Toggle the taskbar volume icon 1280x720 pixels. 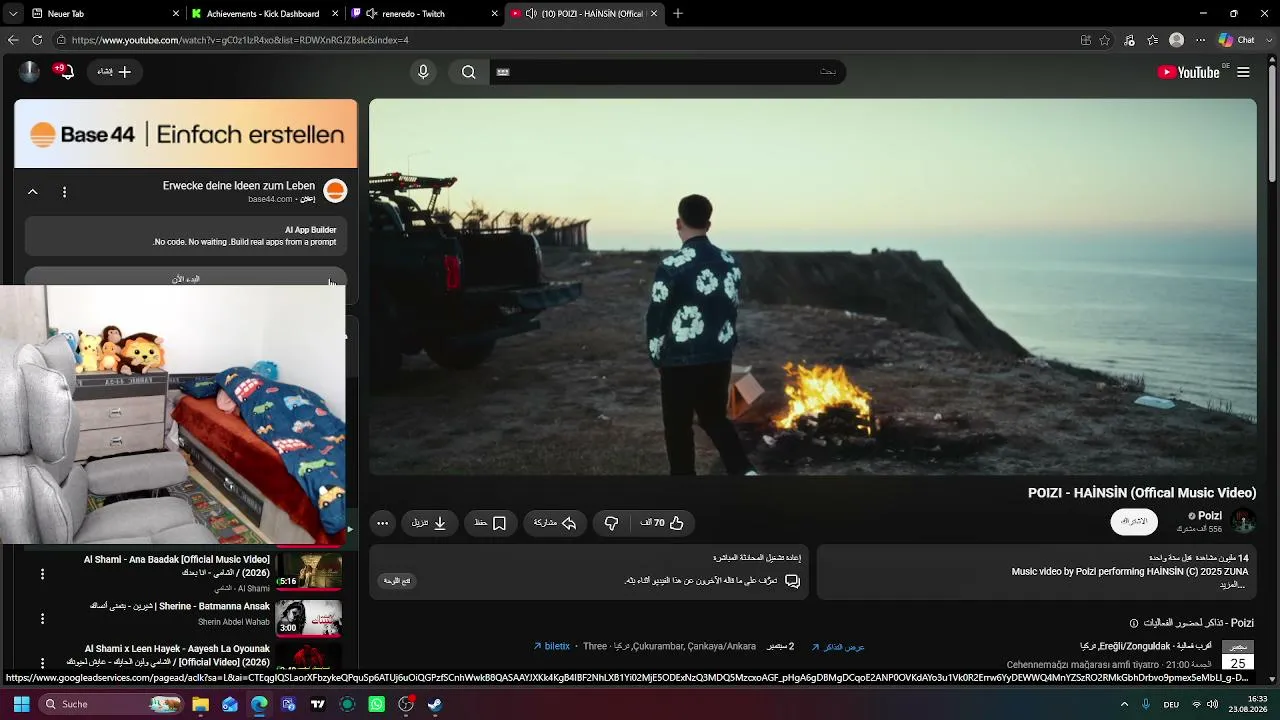(x=1213, y=704)
